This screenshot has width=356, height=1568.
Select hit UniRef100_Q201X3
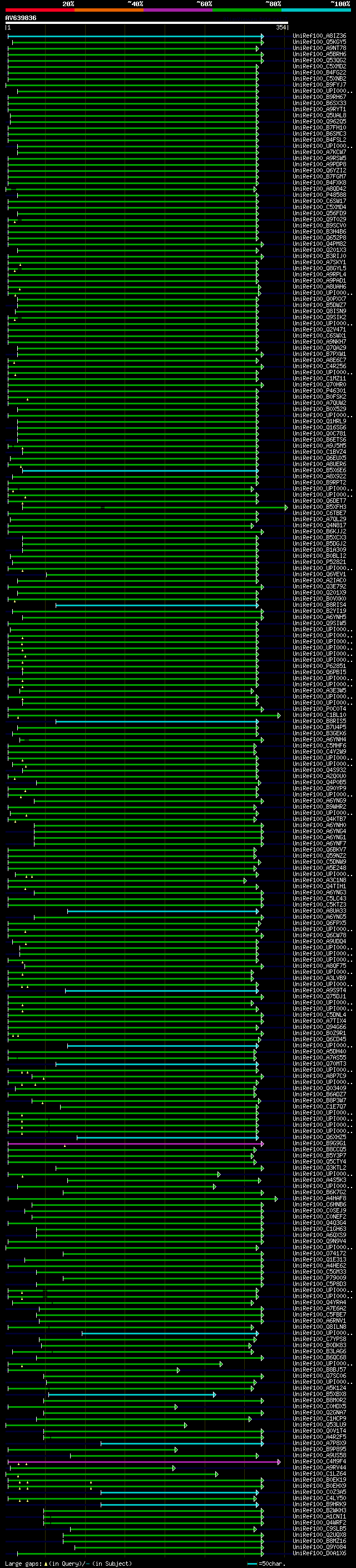tap(319, 250)
